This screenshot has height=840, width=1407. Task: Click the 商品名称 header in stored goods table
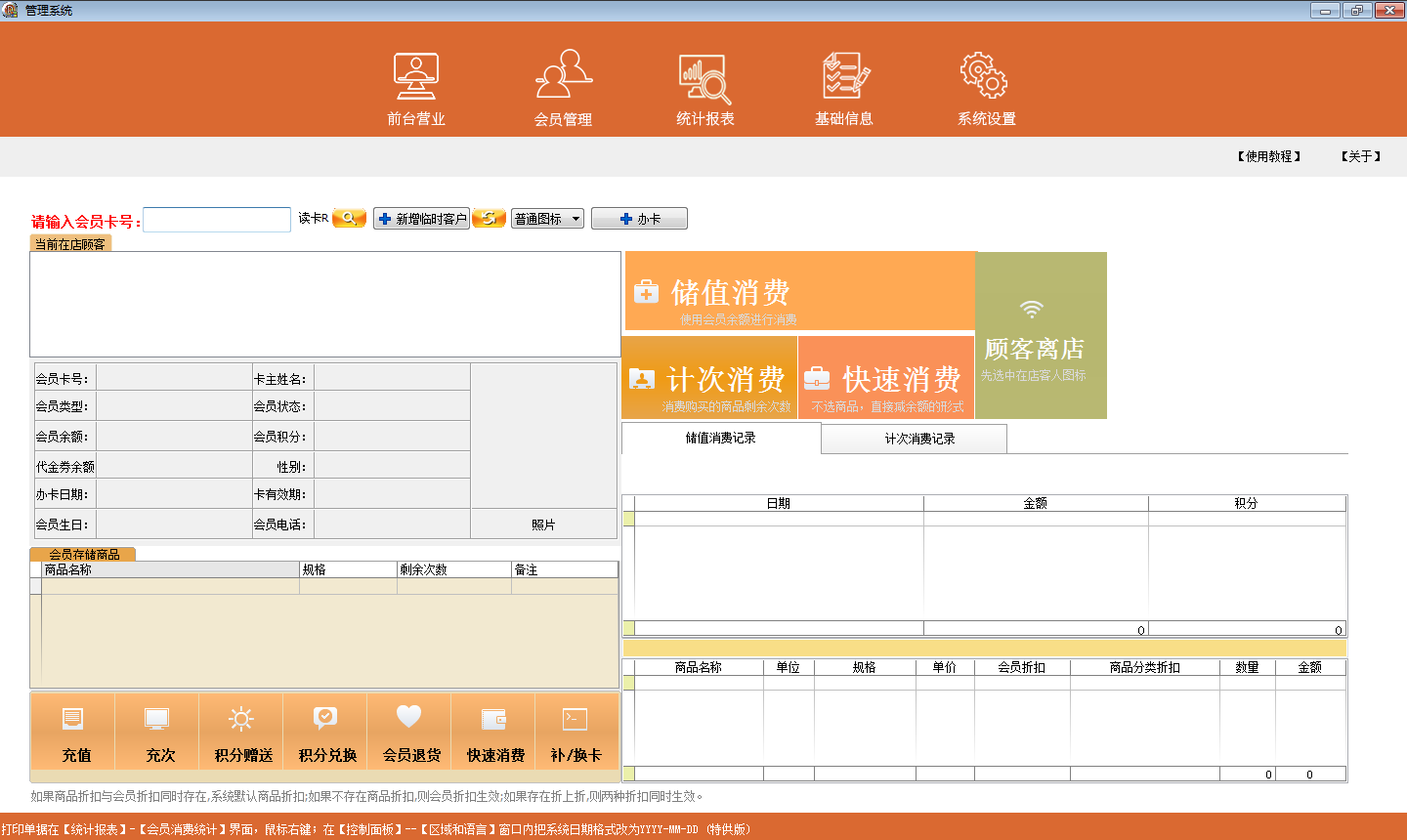click(x=170, y=569)
